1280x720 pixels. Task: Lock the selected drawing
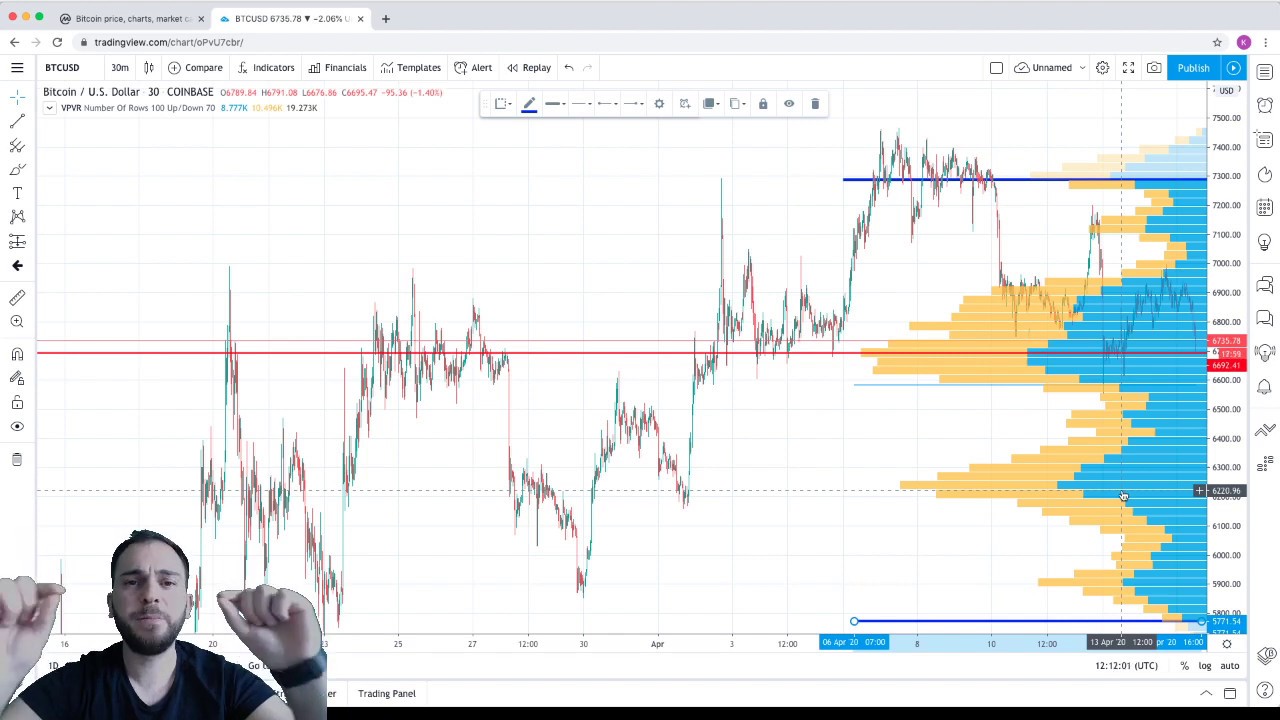point(763,103)
